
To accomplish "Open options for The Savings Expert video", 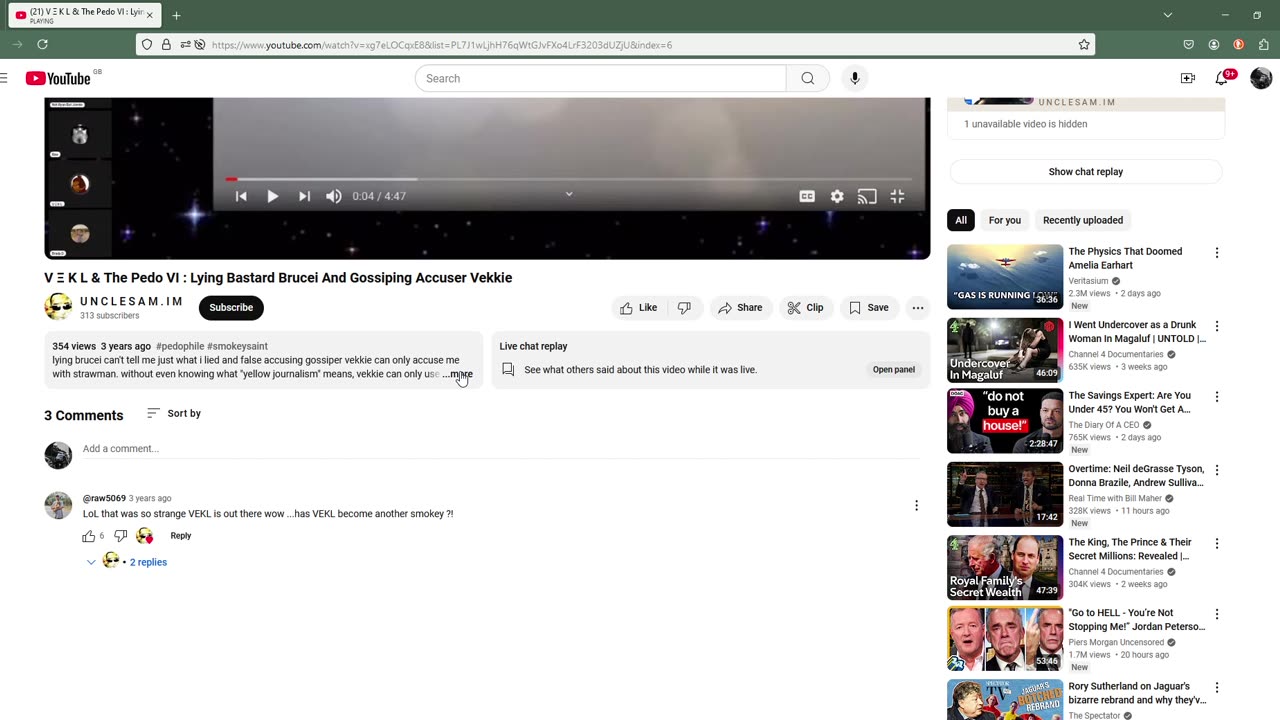I will coord(1216,397).
